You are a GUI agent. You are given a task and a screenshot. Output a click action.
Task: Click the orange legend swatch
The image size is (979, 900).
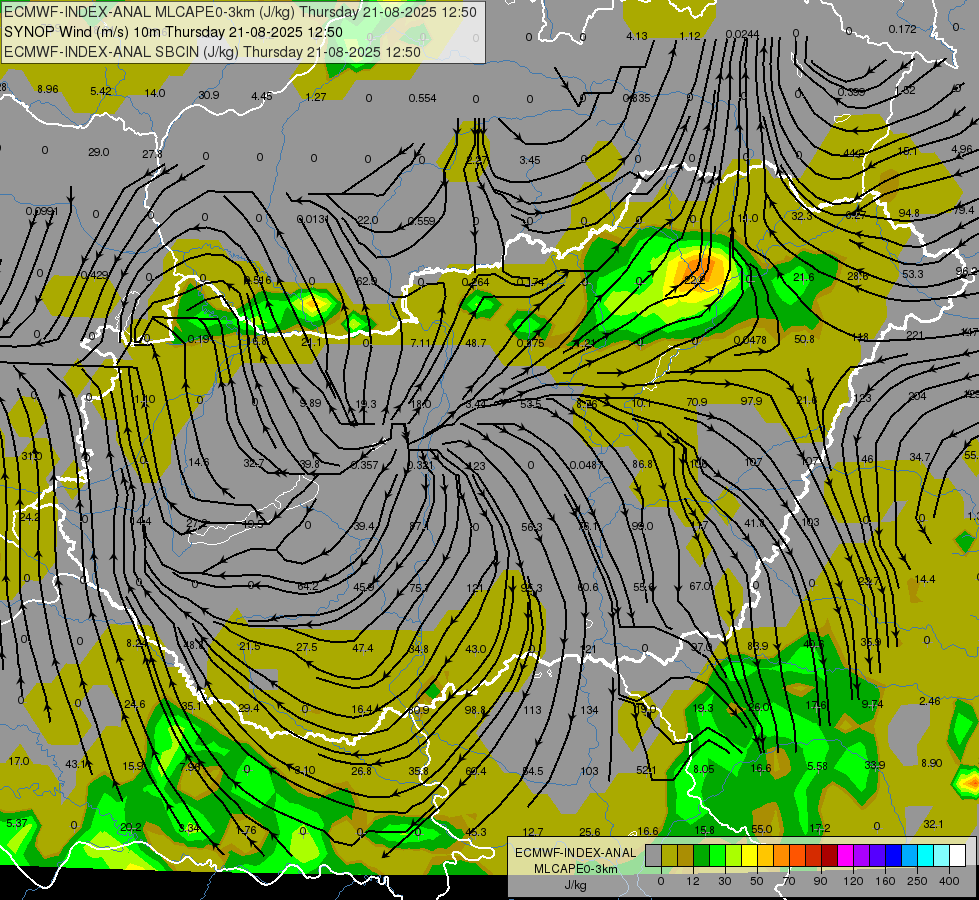(x=782, y=855)
